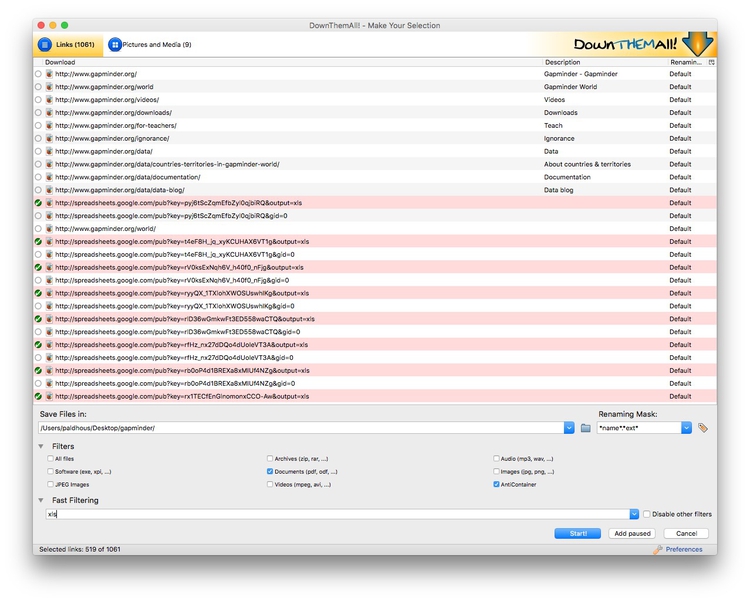
Task: Check the JPEG Images filter
Action: [50, 484]
